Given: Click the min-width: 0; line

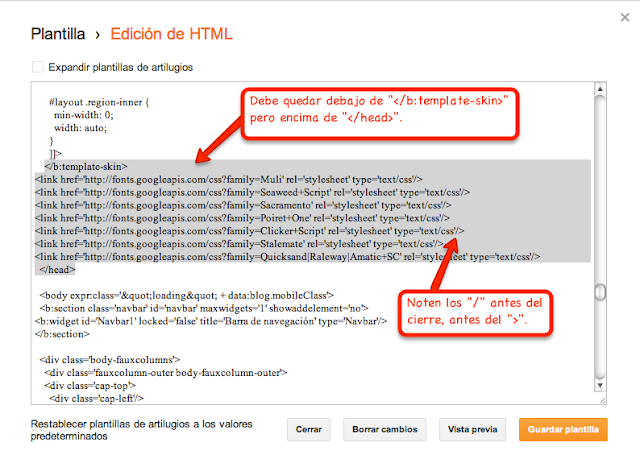Looking at the screenshot, I should pyautogui.click(x=84, y=115).
